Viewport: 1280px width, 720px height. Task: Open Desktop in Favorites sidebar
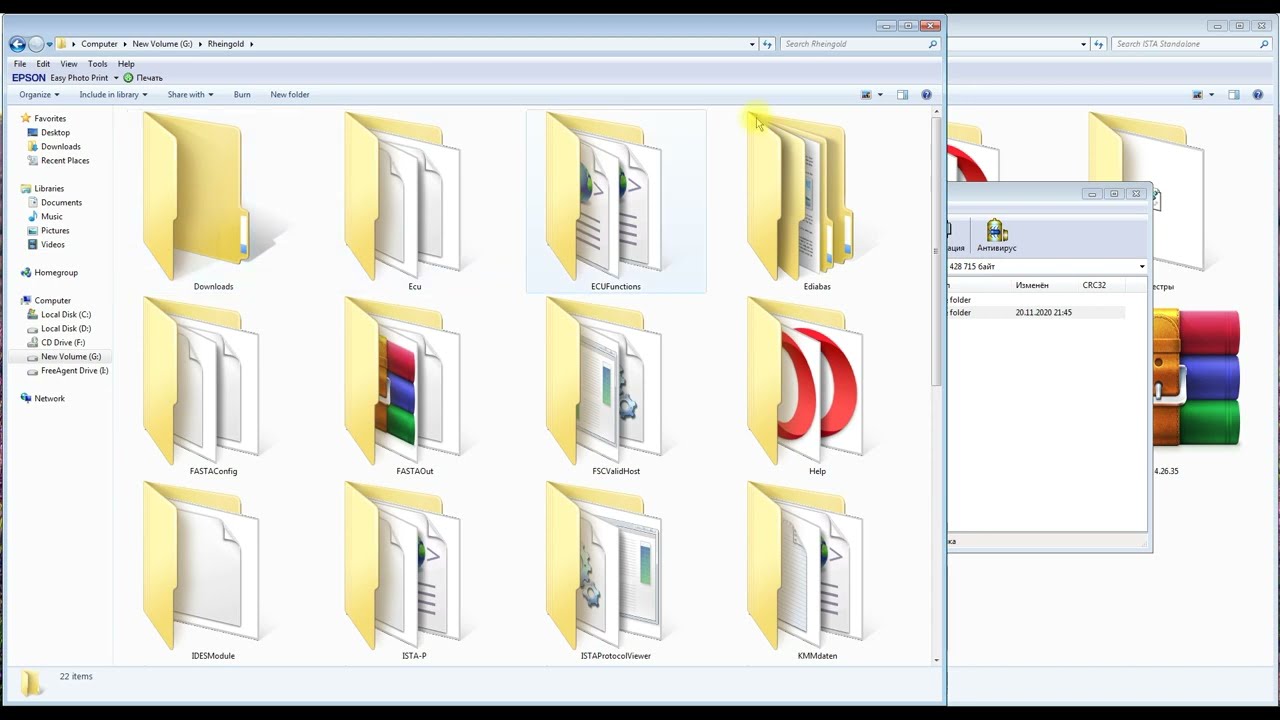[x=55, y=133]
